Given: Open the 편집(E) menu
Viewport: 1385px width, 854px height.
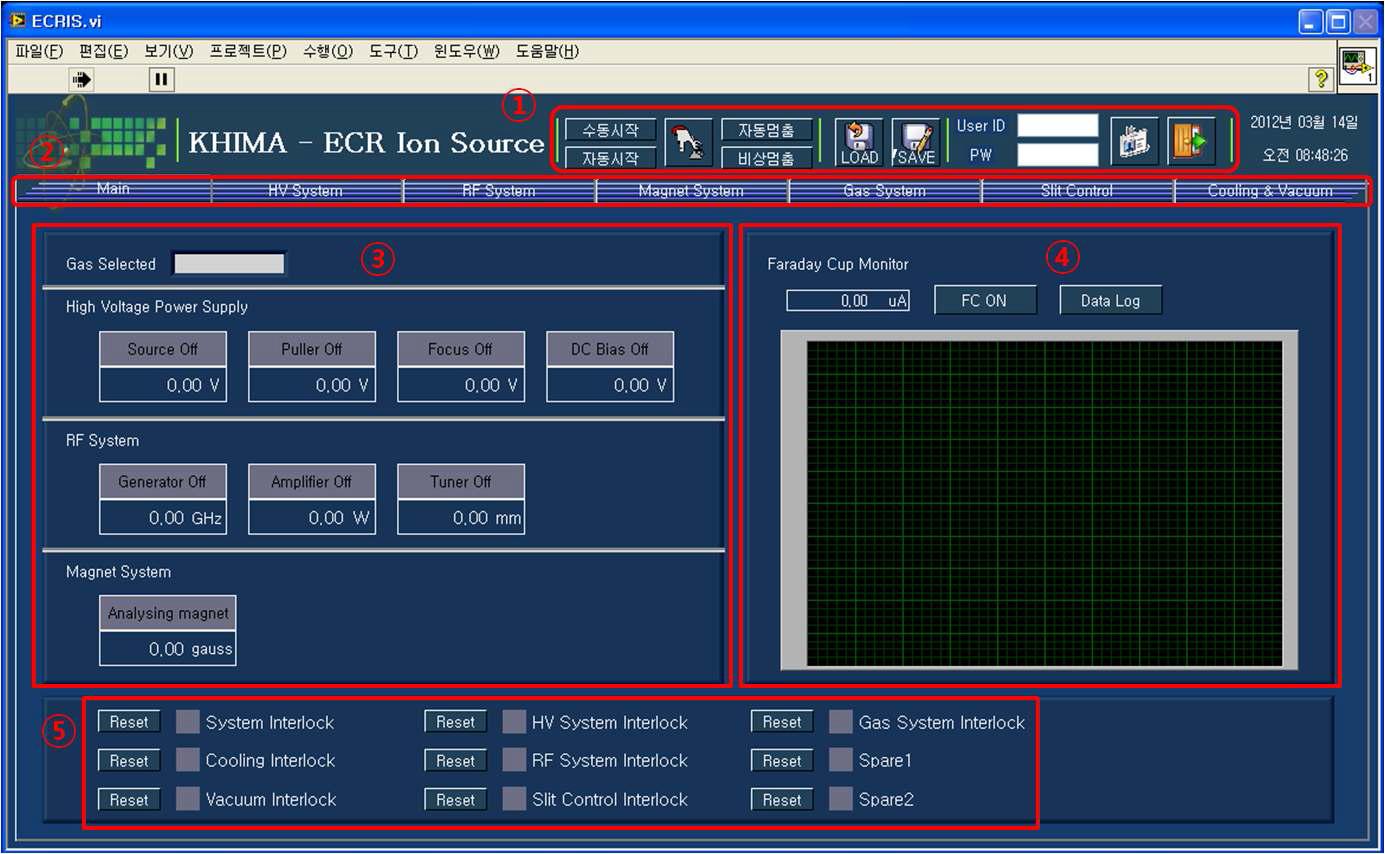Looking at the screenshot, I should pos(103,51).
